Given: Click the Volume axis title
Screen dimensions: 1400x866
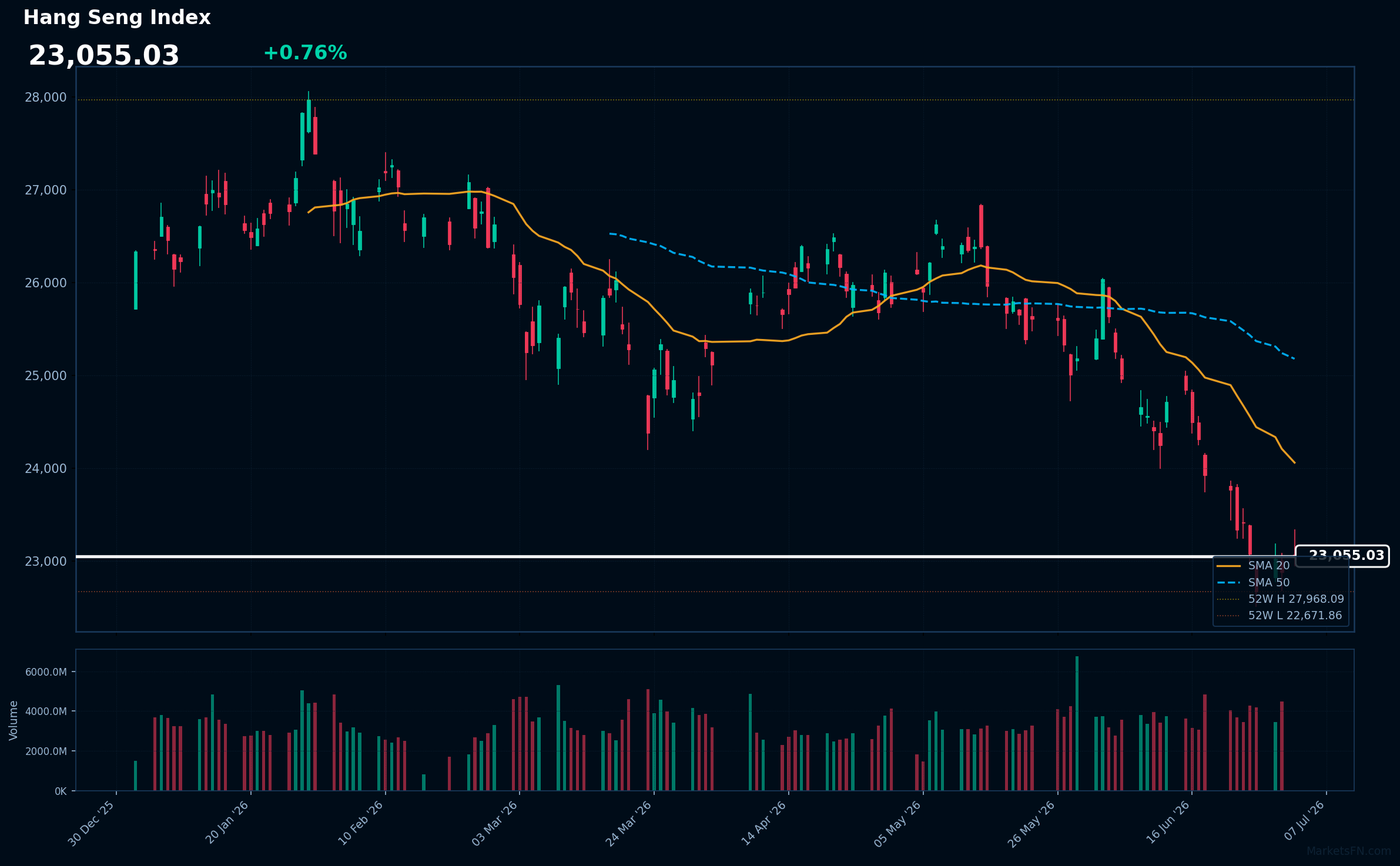Looking at the screenshot, I should (x=14, y=720).
